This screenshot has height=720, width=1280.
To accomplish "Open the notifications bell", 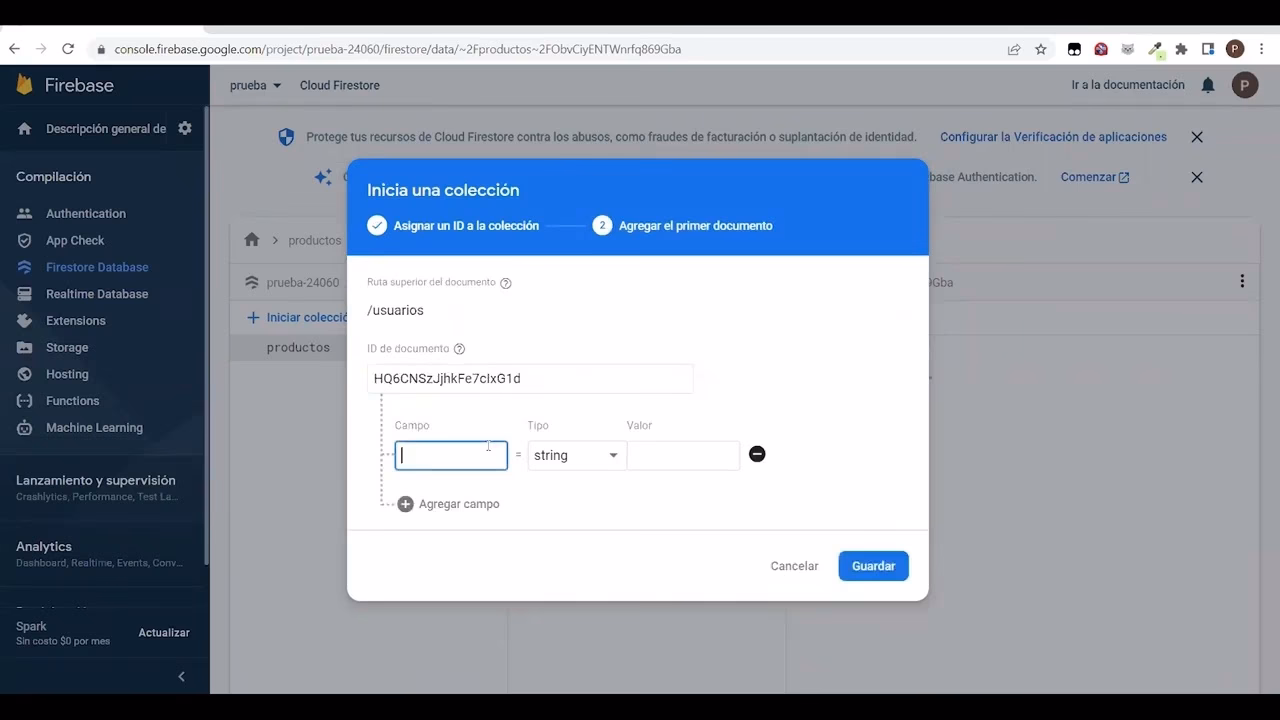I will [1208, 86].
